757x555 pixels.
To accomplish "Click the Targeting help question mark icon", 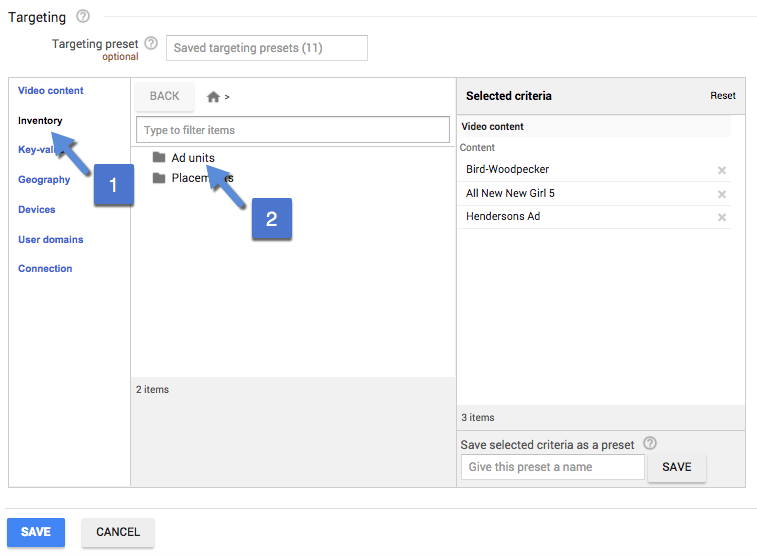I will pyautogui.click(x=83, y=16).
